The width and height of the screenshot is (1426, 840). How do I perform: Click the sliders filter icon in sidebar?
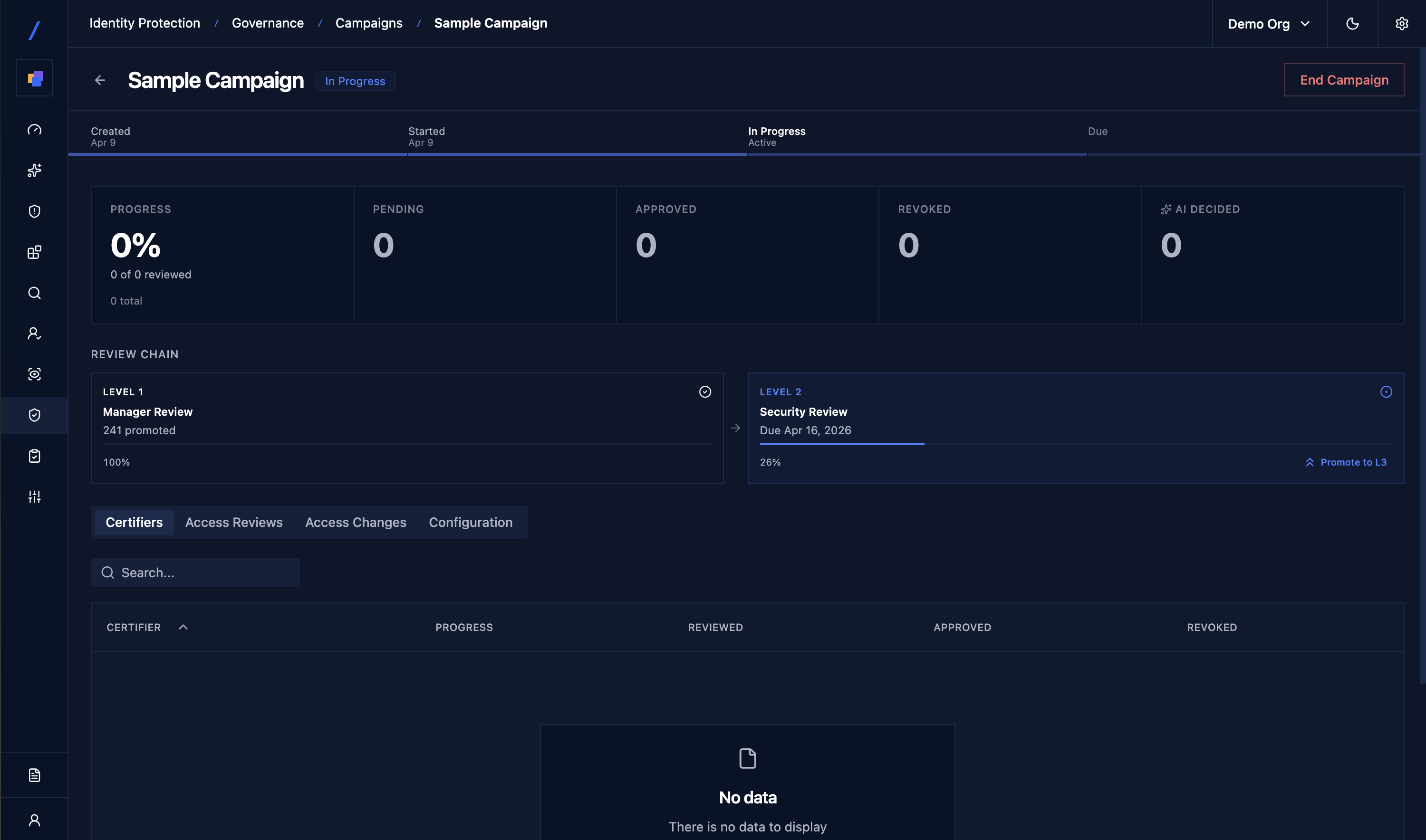pos(34,496)
